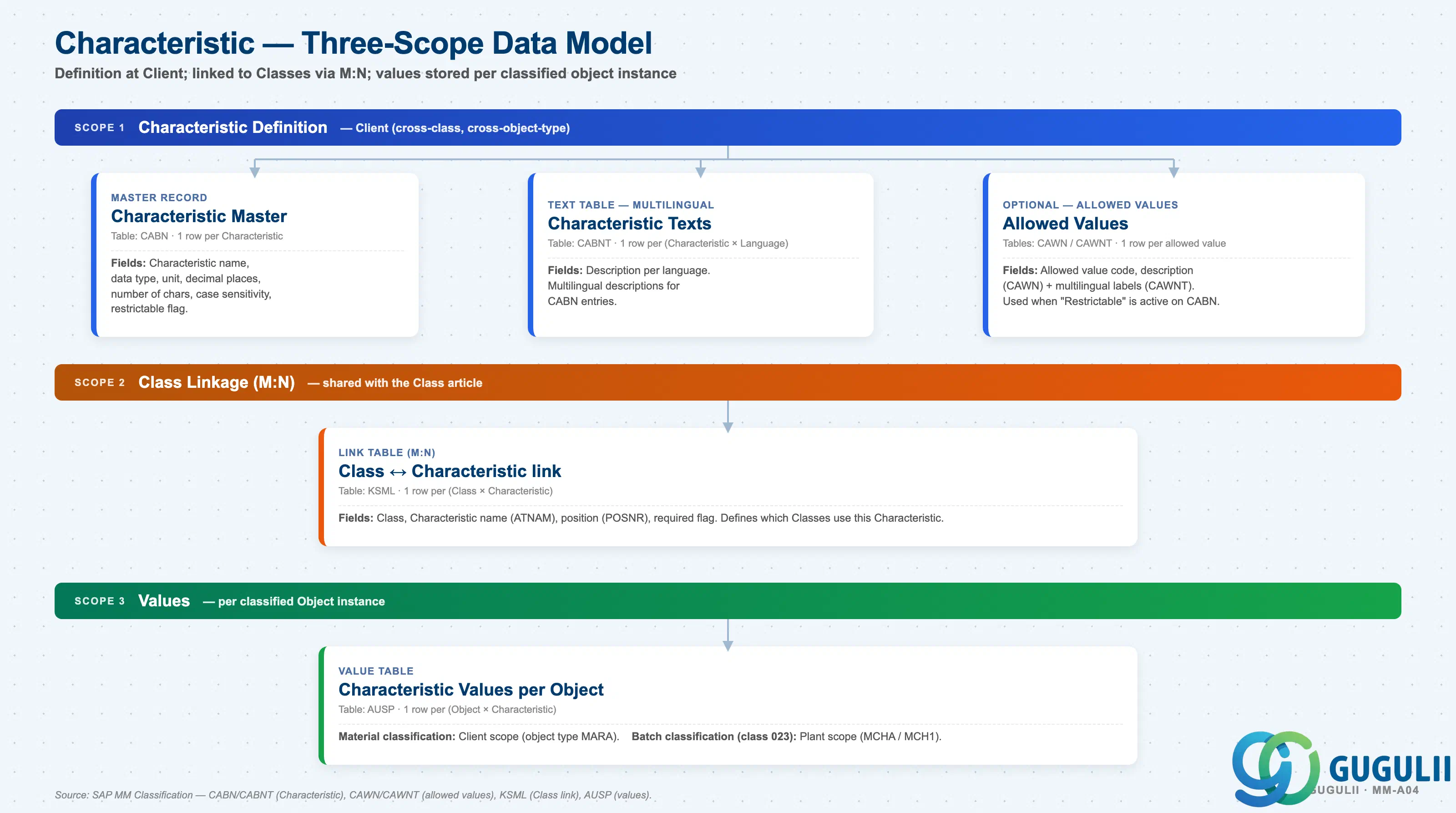The width and height of the screenshot is (1456, 813).
Task: Click the subtitle starting 'Definition at Client'
Action: click(365, 73)
